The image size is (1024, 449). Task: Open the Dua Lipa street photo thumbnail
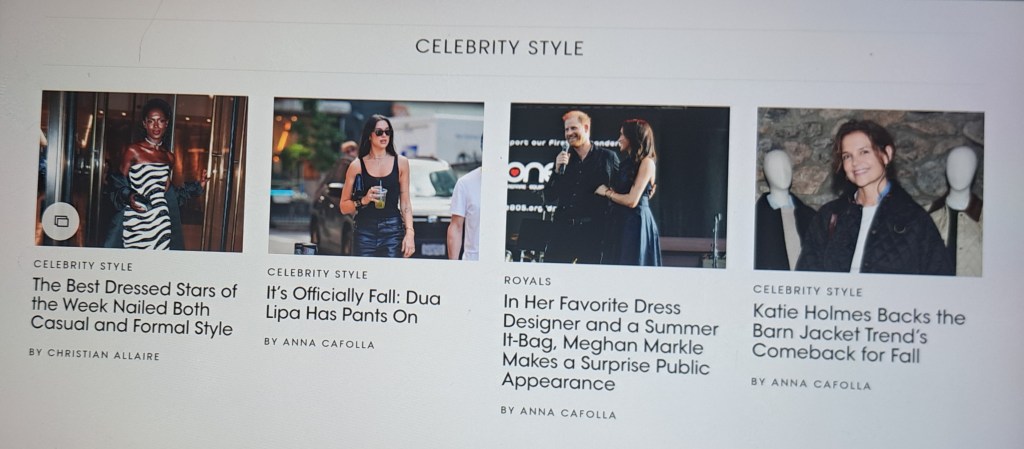(x=377, y=179)
